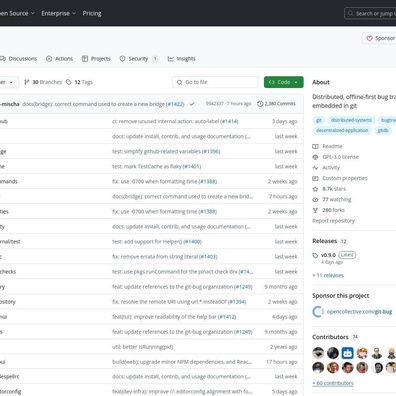This screenshot has width=396, height=396.
Task: Open pull request #1394 remote URI
Action: point(237,302)
